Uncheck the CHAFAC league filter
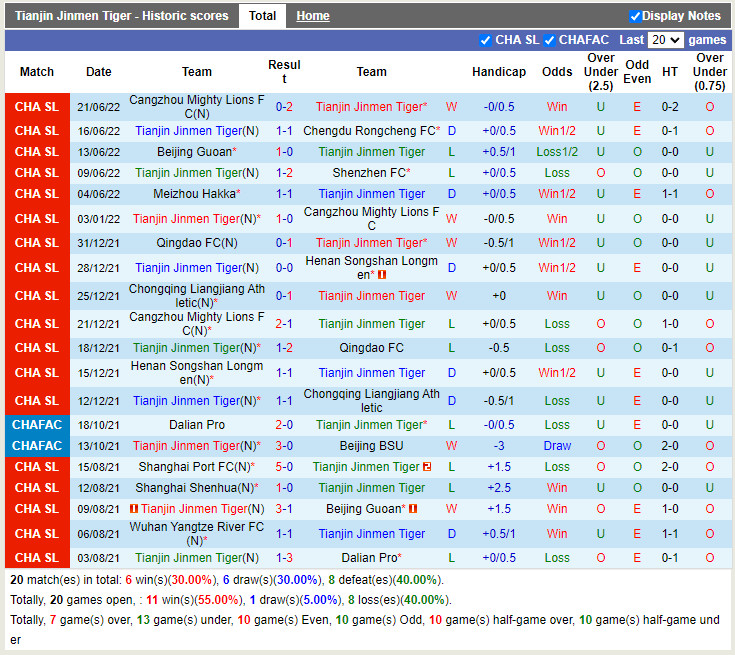Viewport: 735px width, 655px height. click(x=551, y=40)
